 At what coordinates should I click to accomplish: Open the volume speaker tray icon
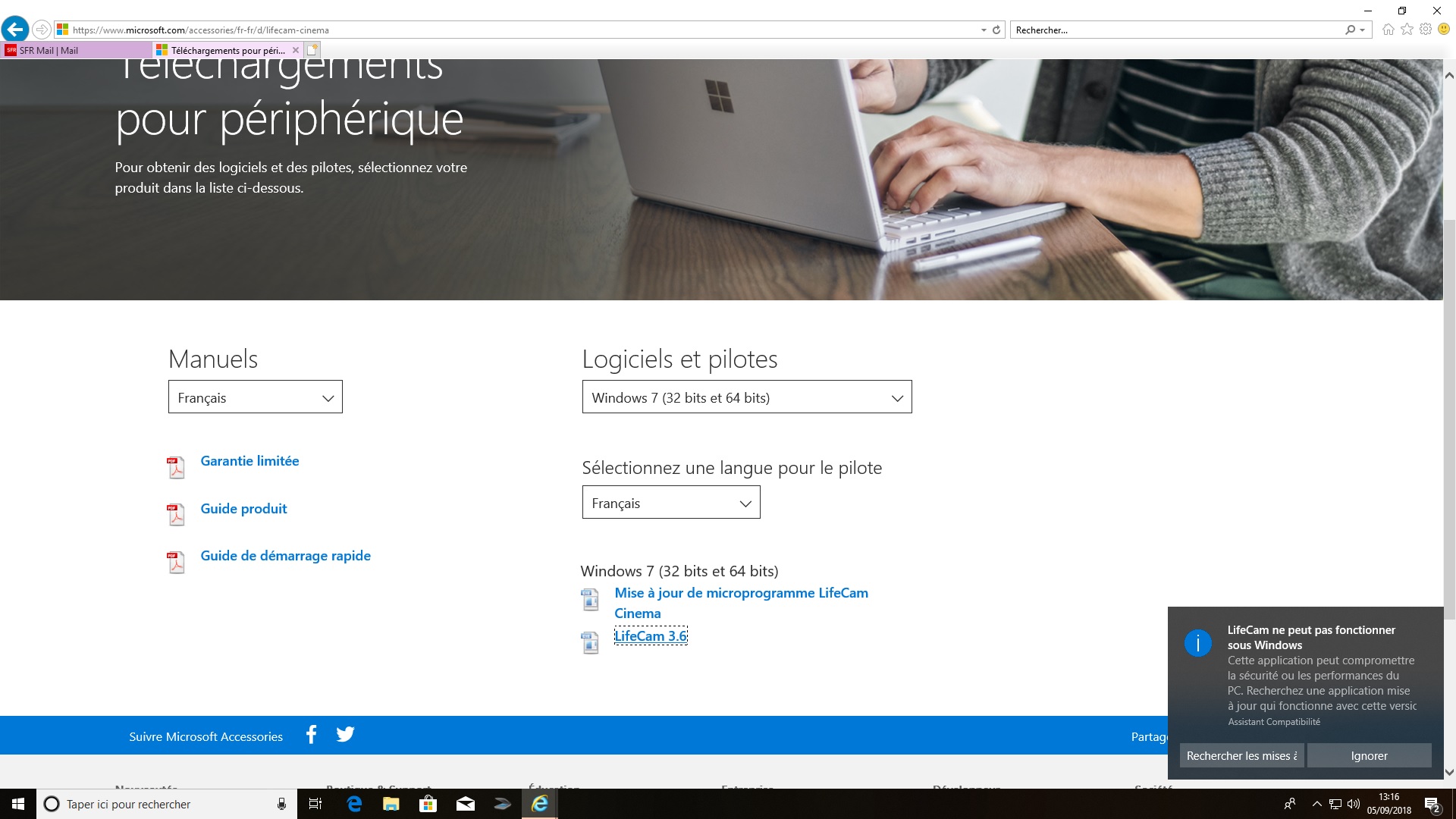click(x=1354, y=804)
